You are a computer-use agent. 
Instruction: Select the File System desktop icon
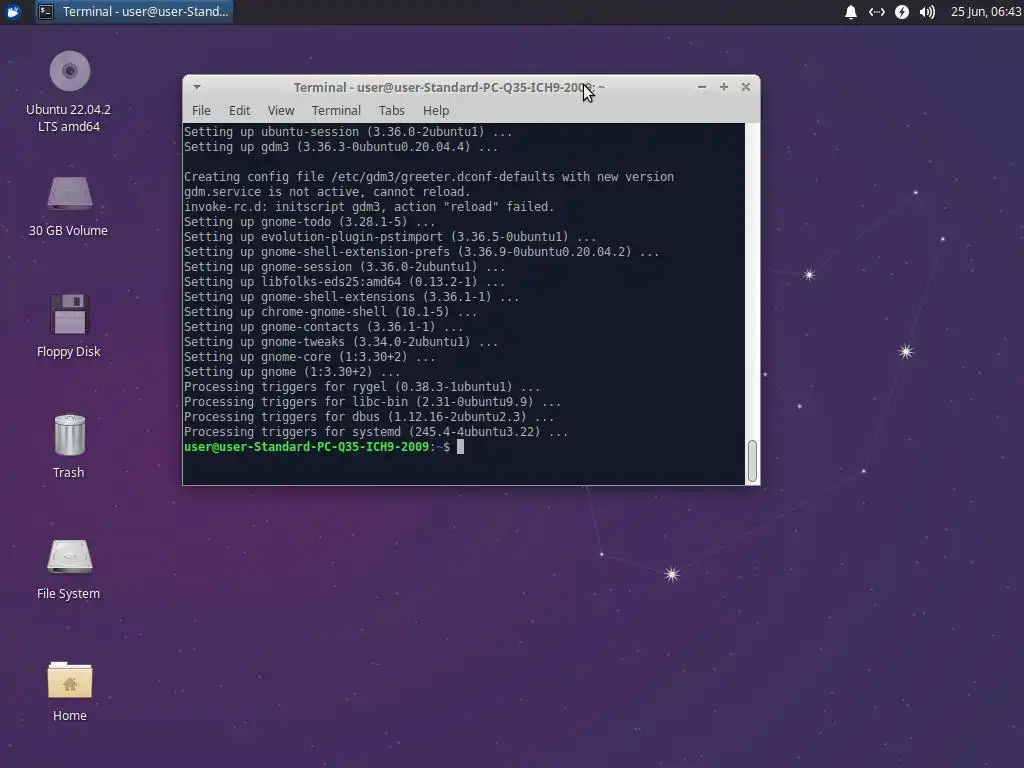(69, 556)
